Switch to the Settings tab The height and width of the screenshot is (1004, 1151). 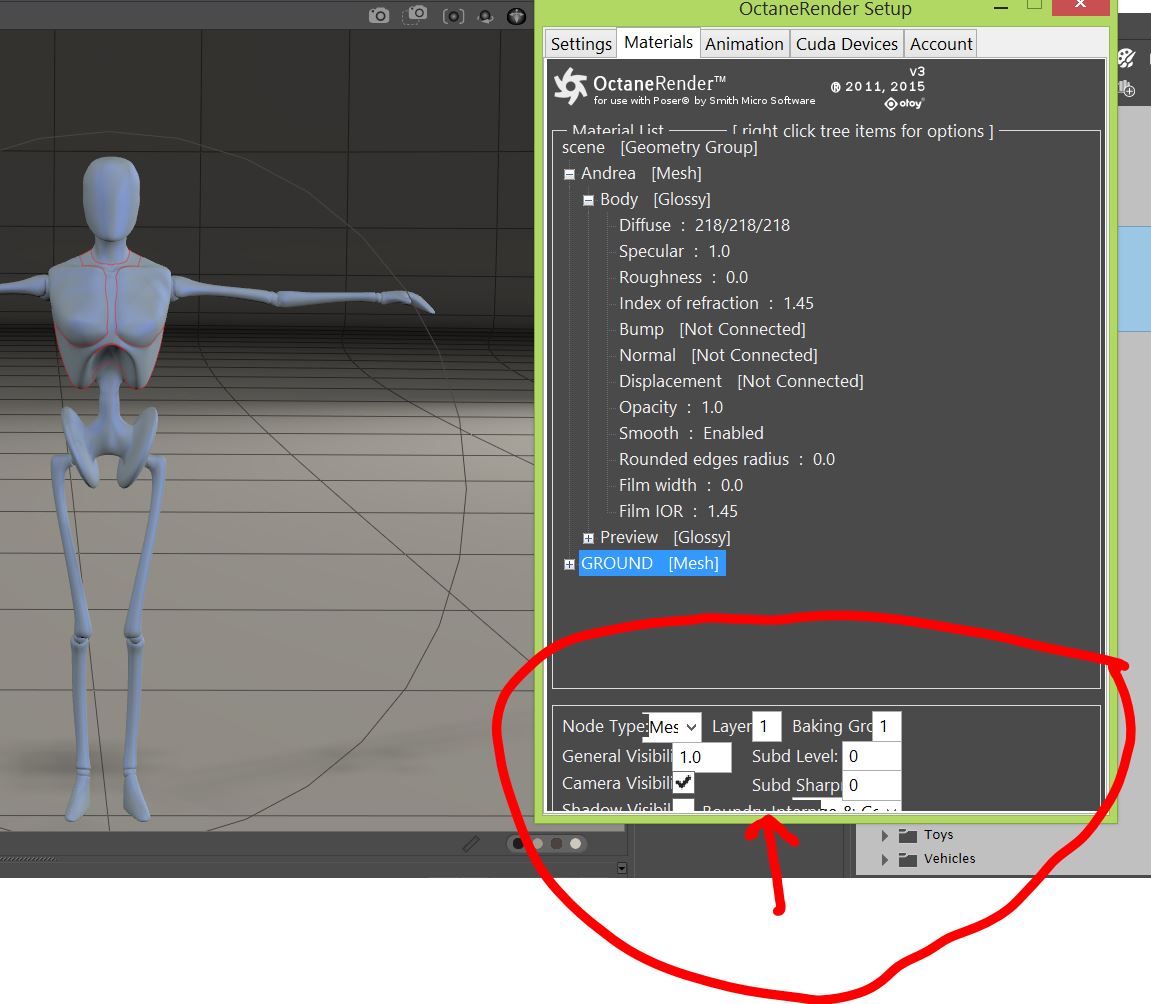click(x=581, y=44)
